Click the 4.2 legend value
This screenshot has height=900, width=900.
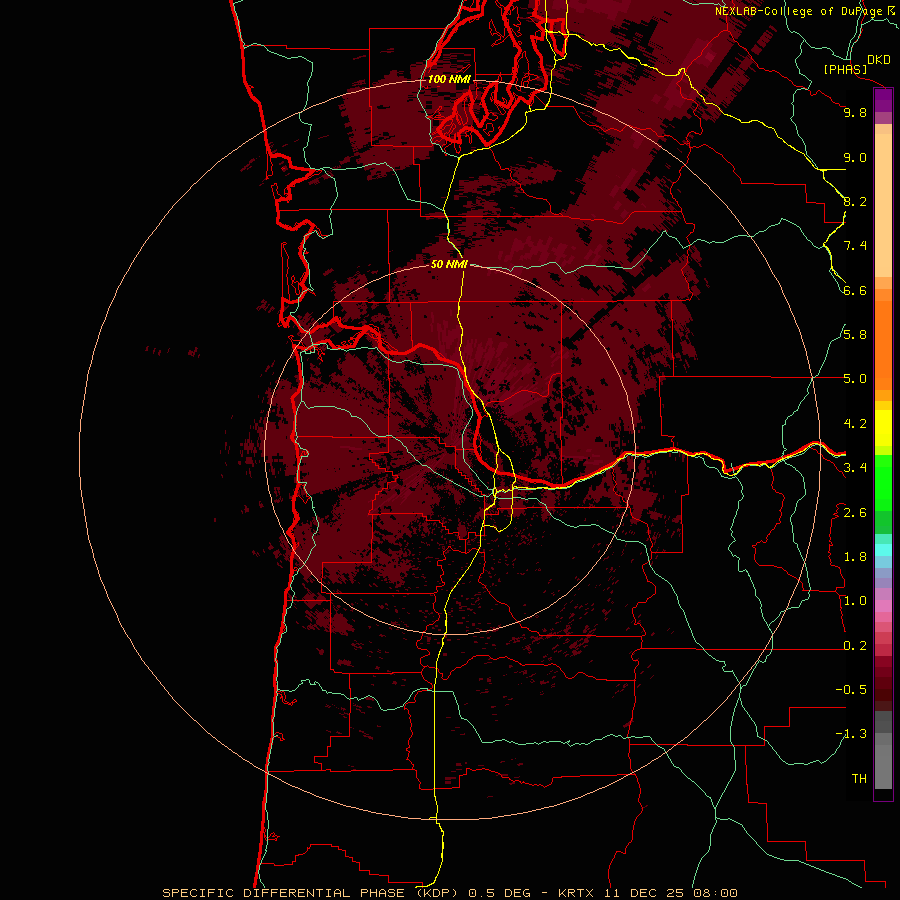[x=855, y=424]
